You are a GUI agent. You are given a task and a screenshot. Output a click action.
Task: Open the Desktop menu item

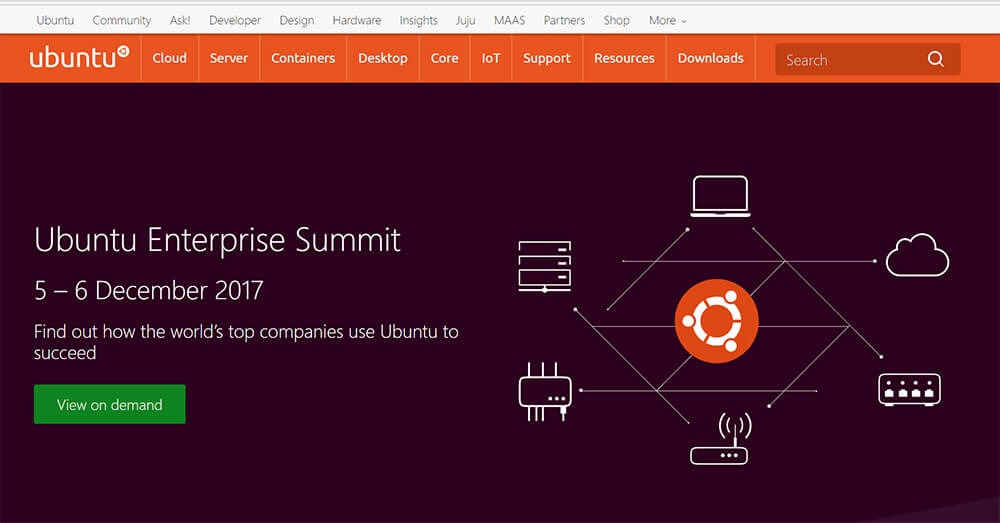click(x=383, y=58)
